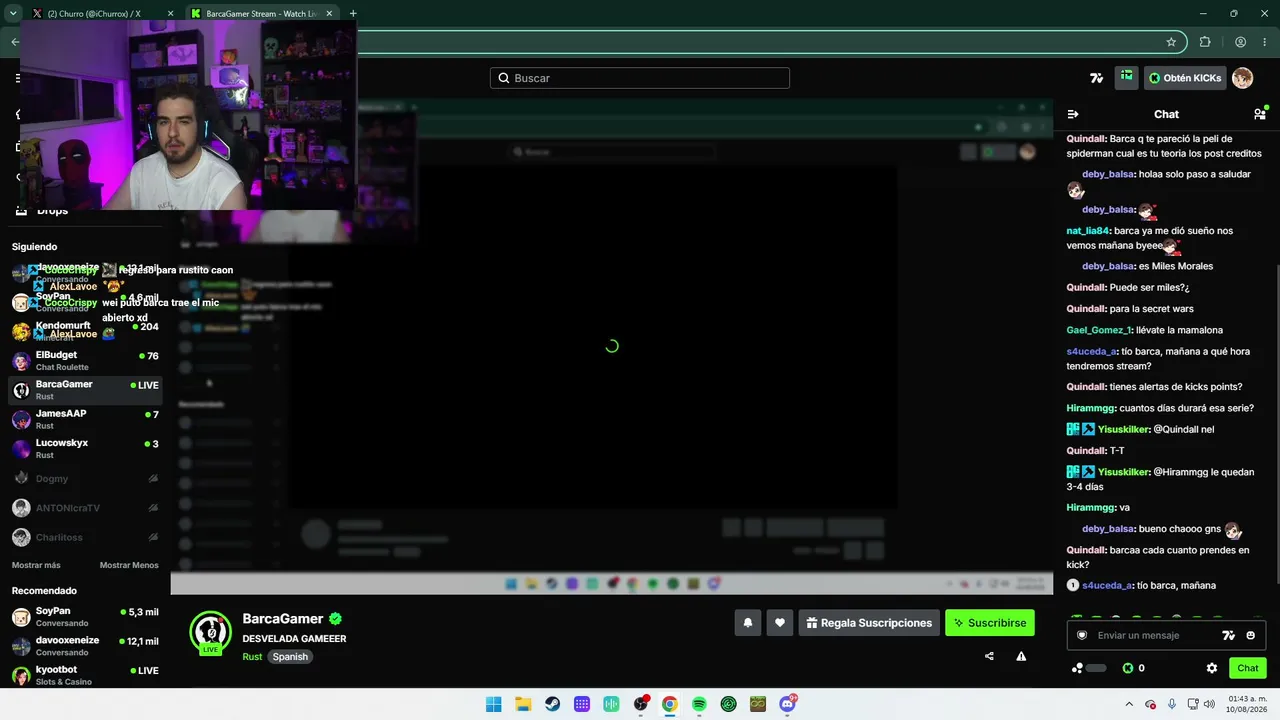Open the 7TV extension menu in the header

tap(1097, 78)
